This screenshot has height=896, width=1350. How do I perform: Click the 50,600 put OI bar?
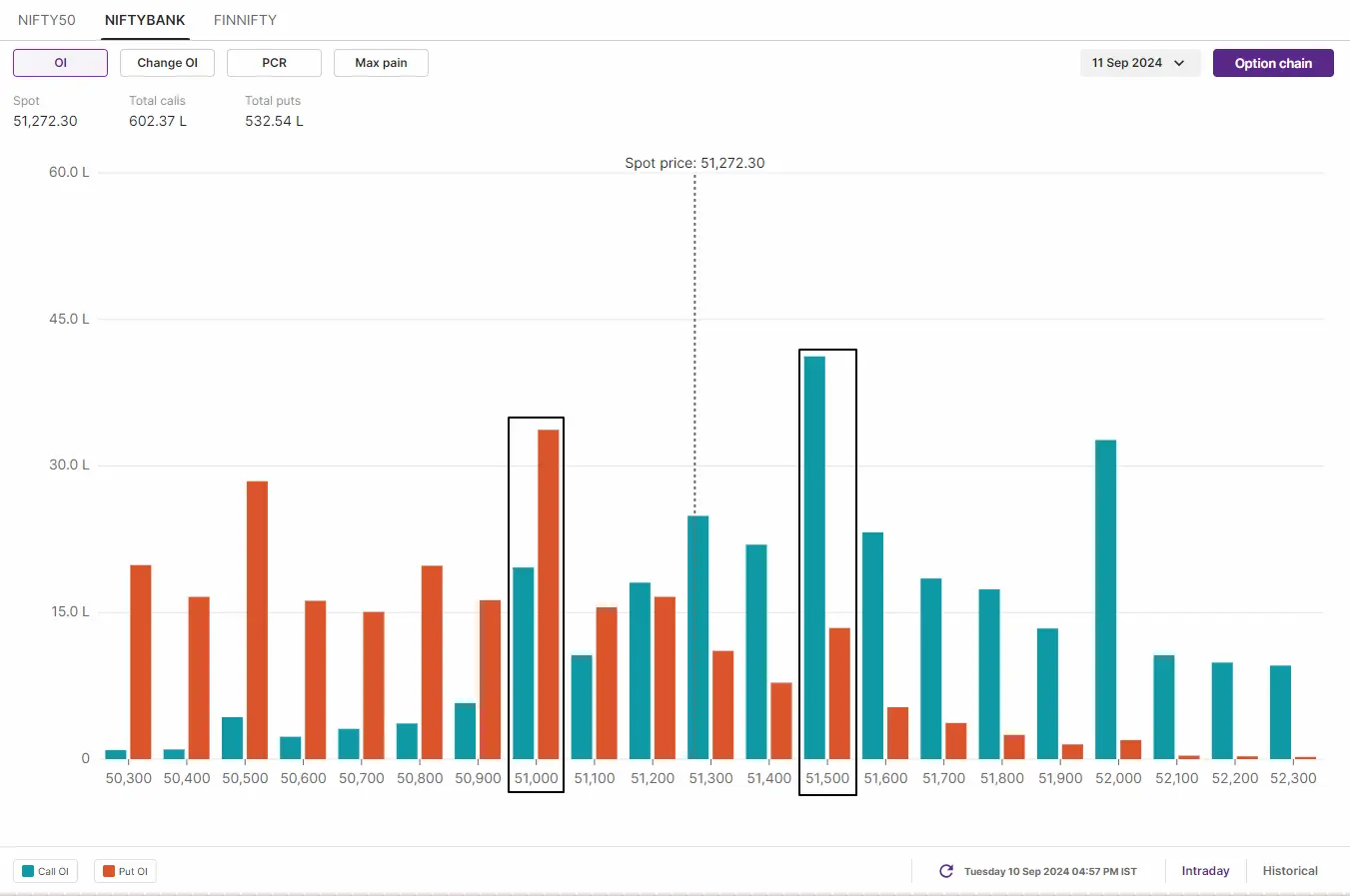click(315, 679)
